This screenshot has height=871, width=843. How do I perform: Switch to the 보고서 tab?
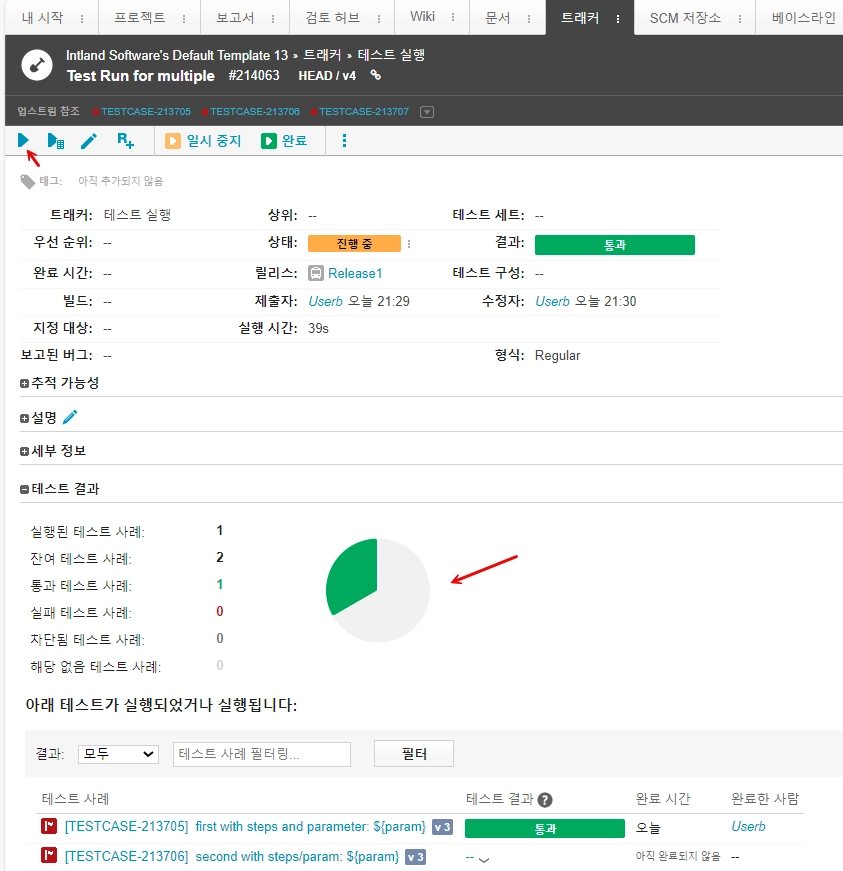click(235, 18)
